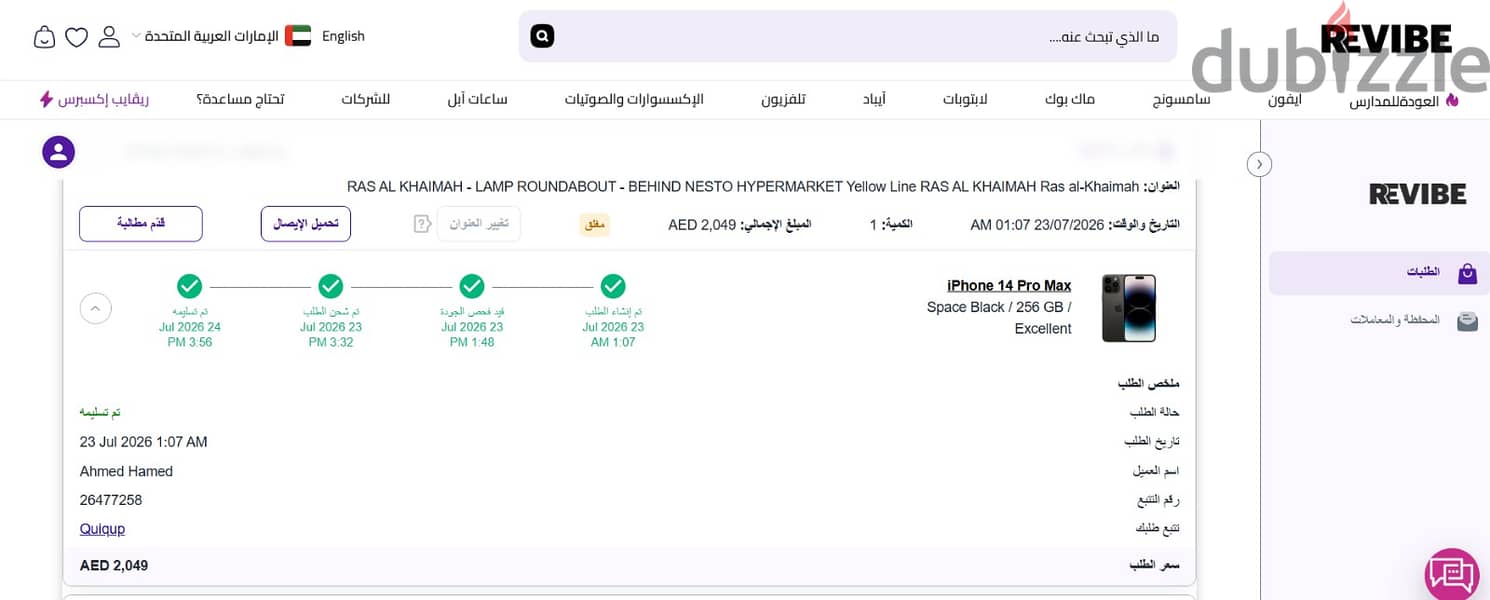Click the help icon beside تغيير العنوان
This screenshot has width=1490, height=600.
tap(422, 224)
